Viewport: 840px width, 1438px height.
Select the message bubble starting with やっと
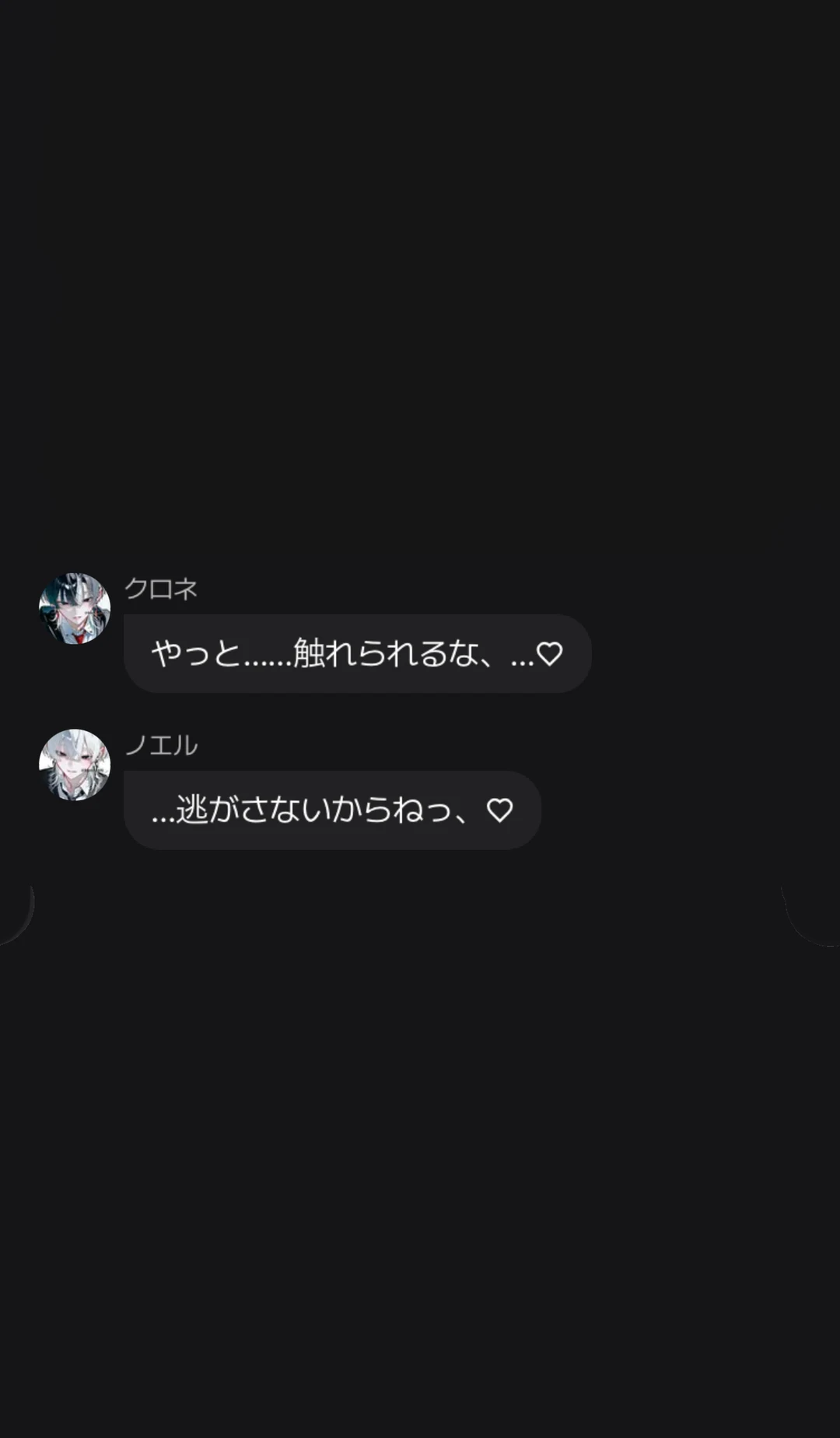pos(358,653)
